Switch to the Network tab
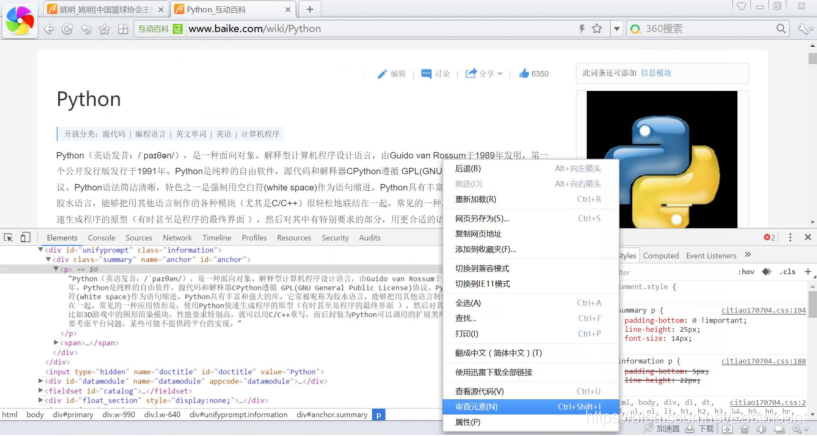The image size is (817, 436). click(x=177, y=238)
